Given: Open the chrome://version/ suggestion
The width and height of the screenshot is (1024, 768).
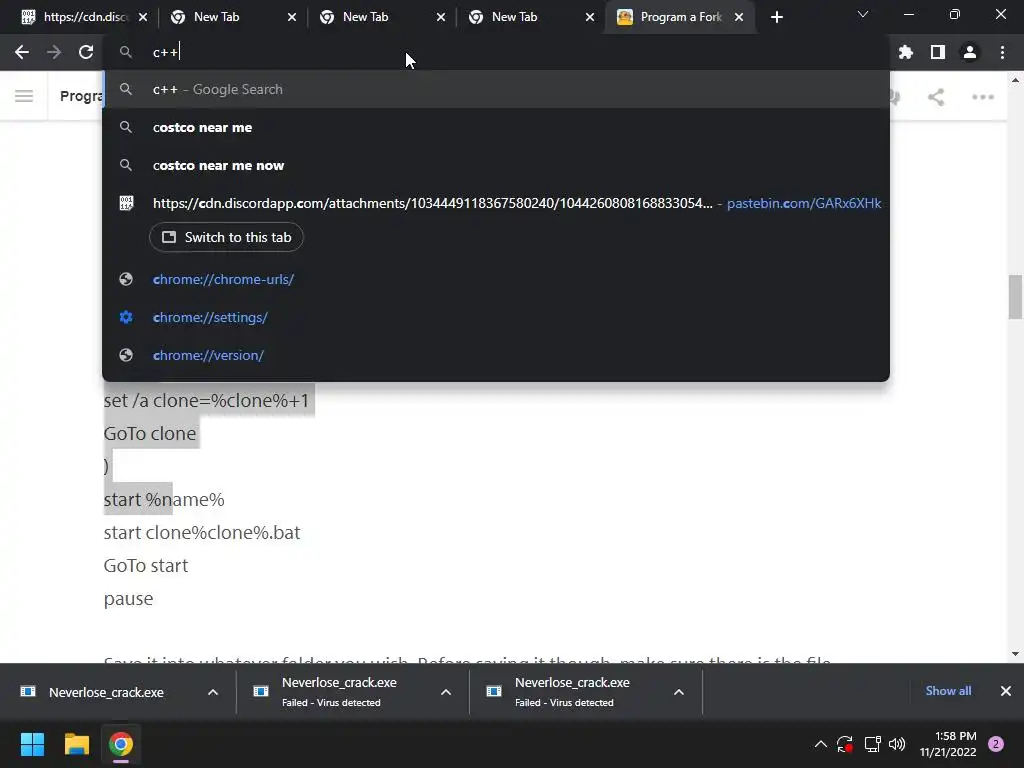Looking at the screenshot, I should click(496, 355).
